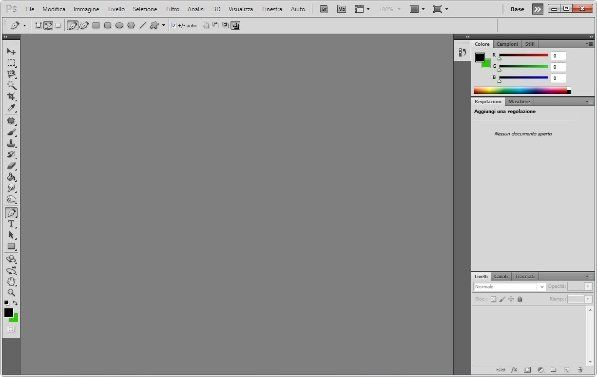
Task: Launch Mini Bridge from the application bar
Action: [x=341, y=9]
